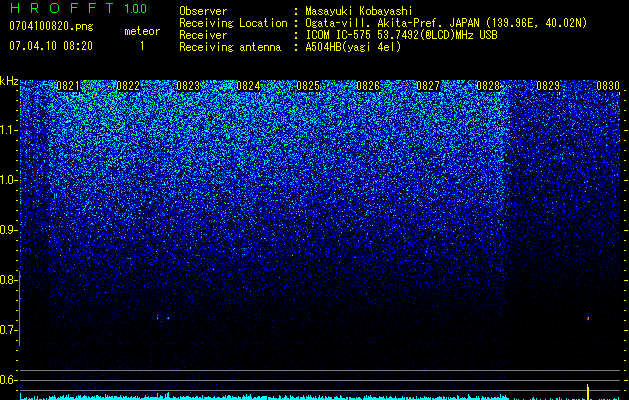
Task: Click the 0830 time marker
Action: click(608, 86)
